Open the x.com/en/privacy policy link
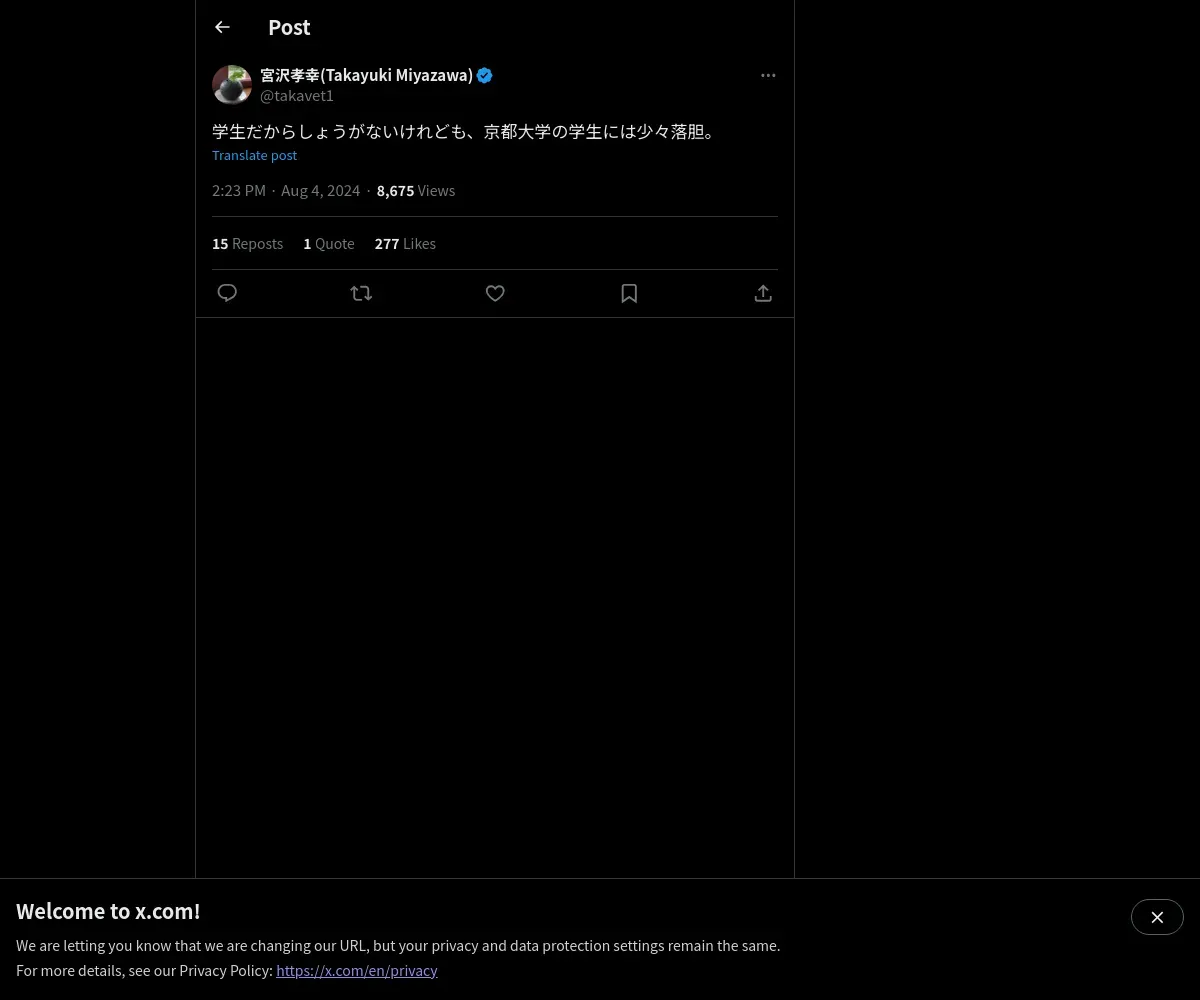Viewport: 1200px width, 1000px height. (357, 970)
